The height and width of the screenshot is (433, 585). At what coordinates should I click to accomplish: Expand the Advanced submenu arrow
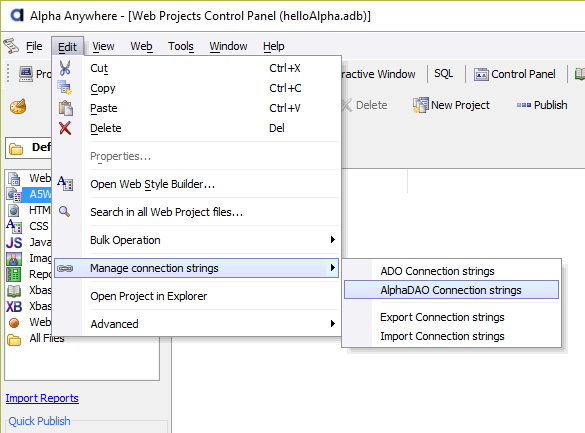click(332, 323)
